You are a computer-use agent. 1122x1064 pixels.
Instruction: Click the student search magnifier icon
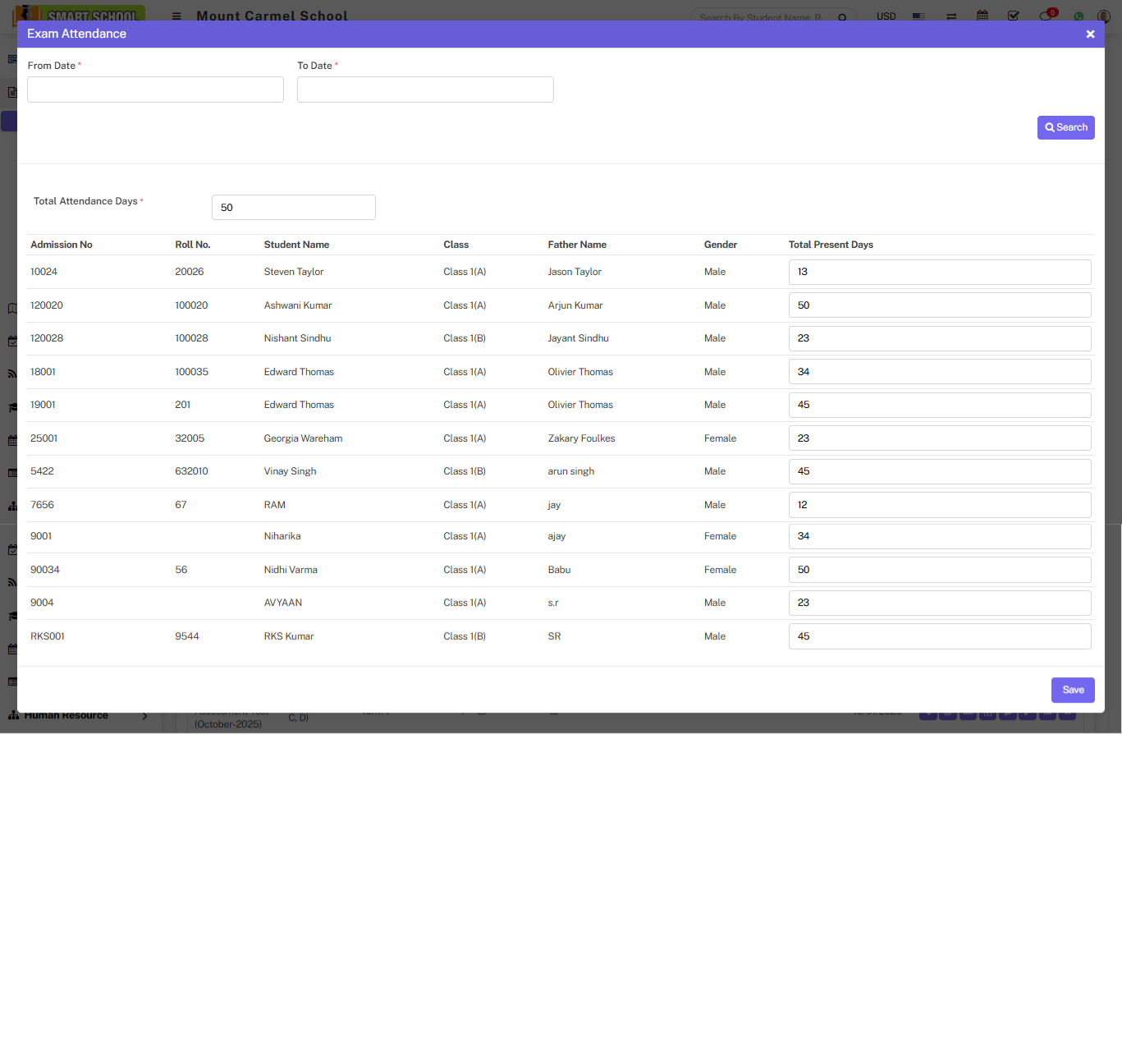[x=842, y=17]
